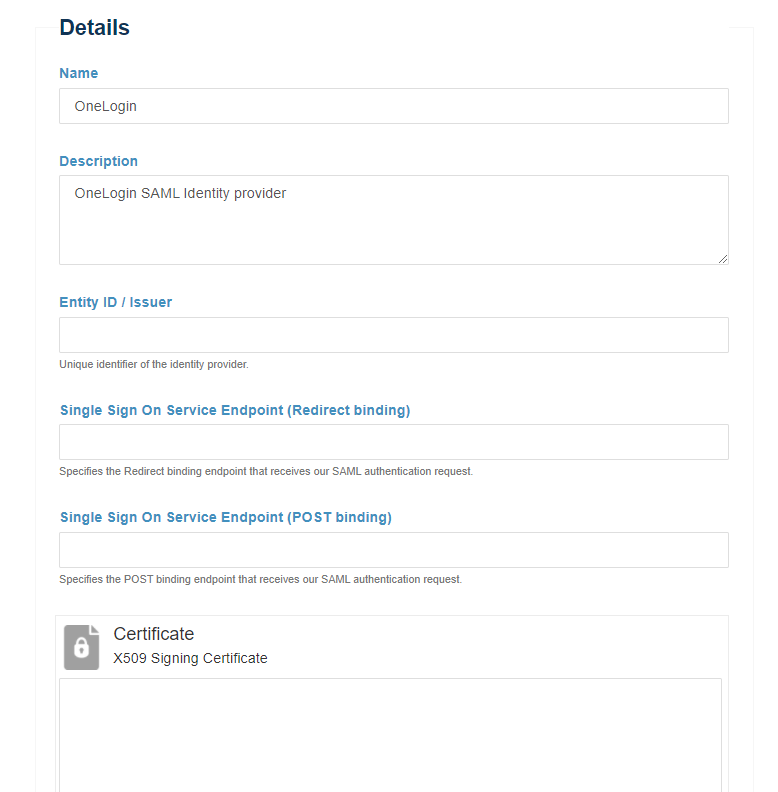Focus the Description text area
Viewport: 778px width, 792px height.
pos(393,230)
